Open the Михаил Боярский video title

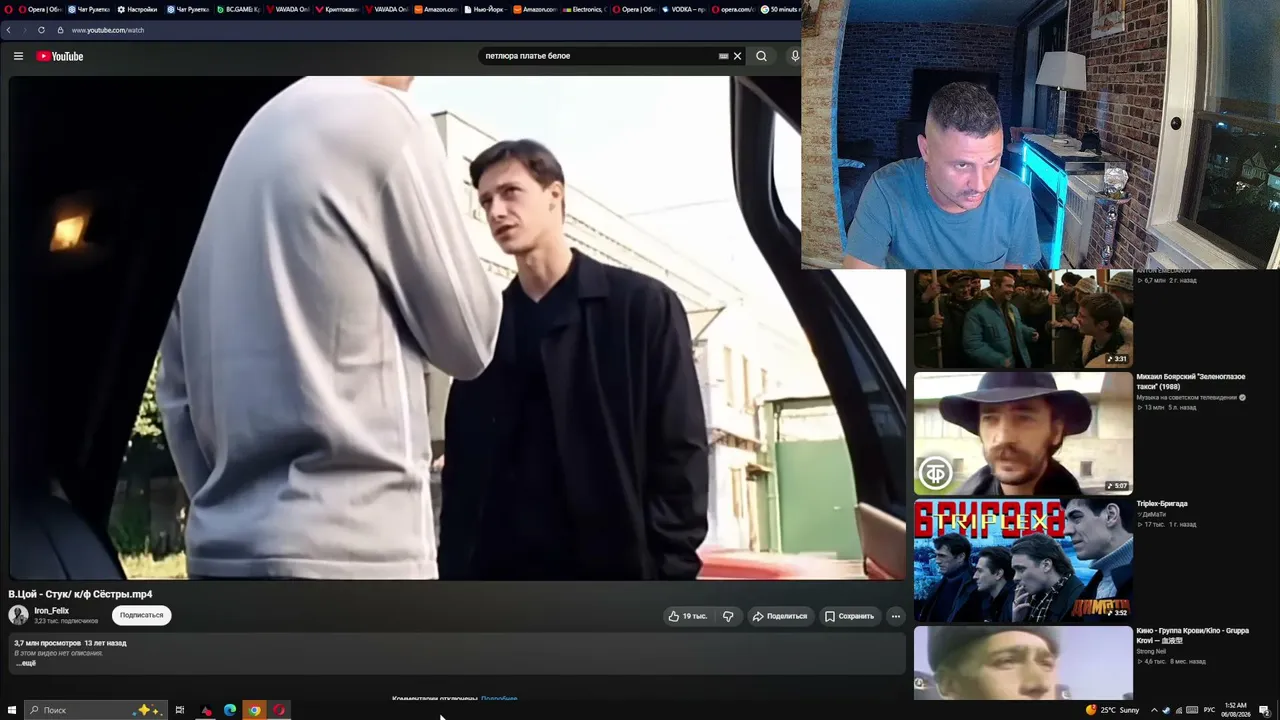coord(1190,381)
